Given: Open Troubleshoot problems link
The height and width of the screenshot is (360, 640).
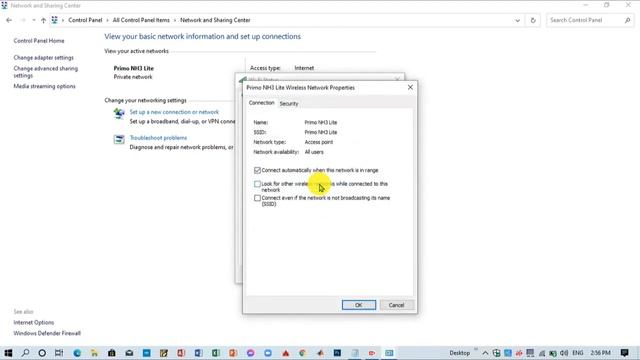Looking at the screenshot, I should point(158,138).
